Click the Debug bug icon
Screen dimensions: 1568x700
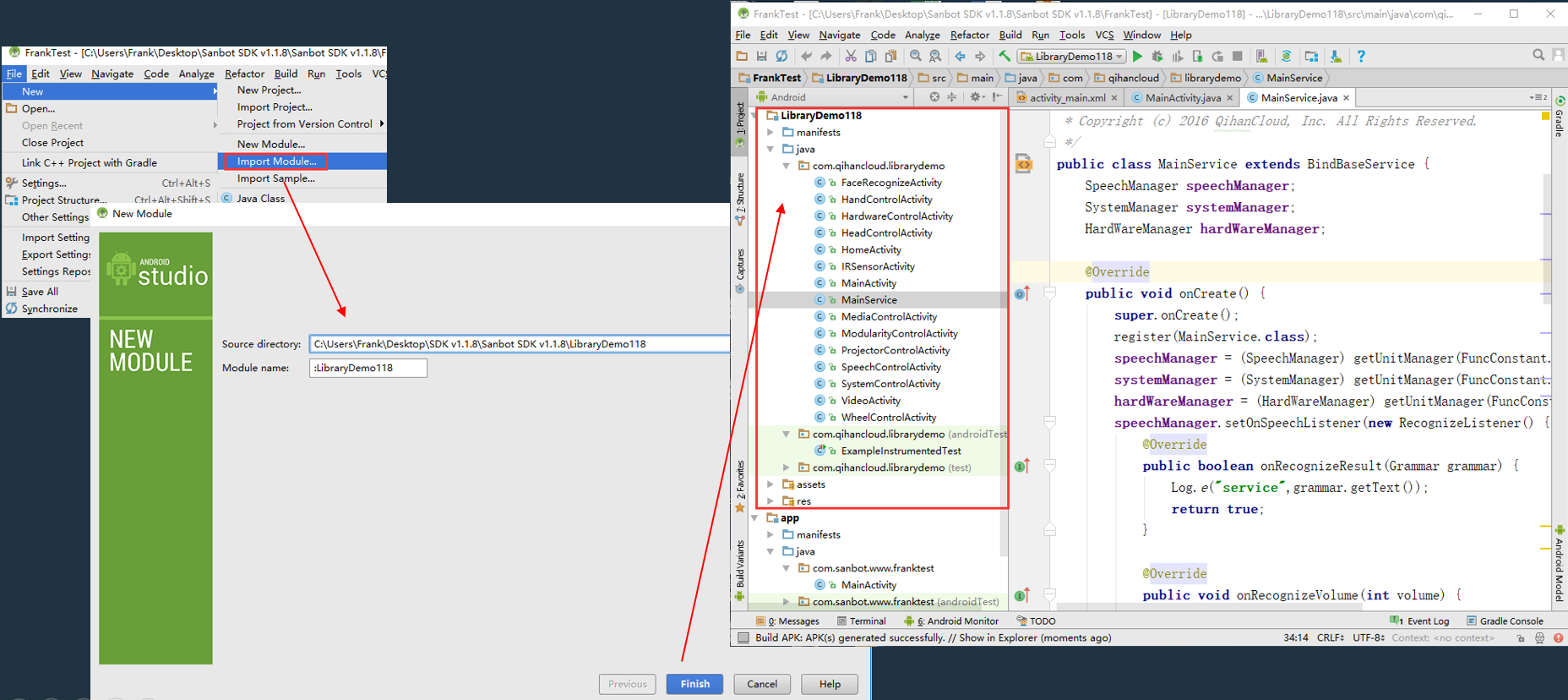[x=1157, y=57]
